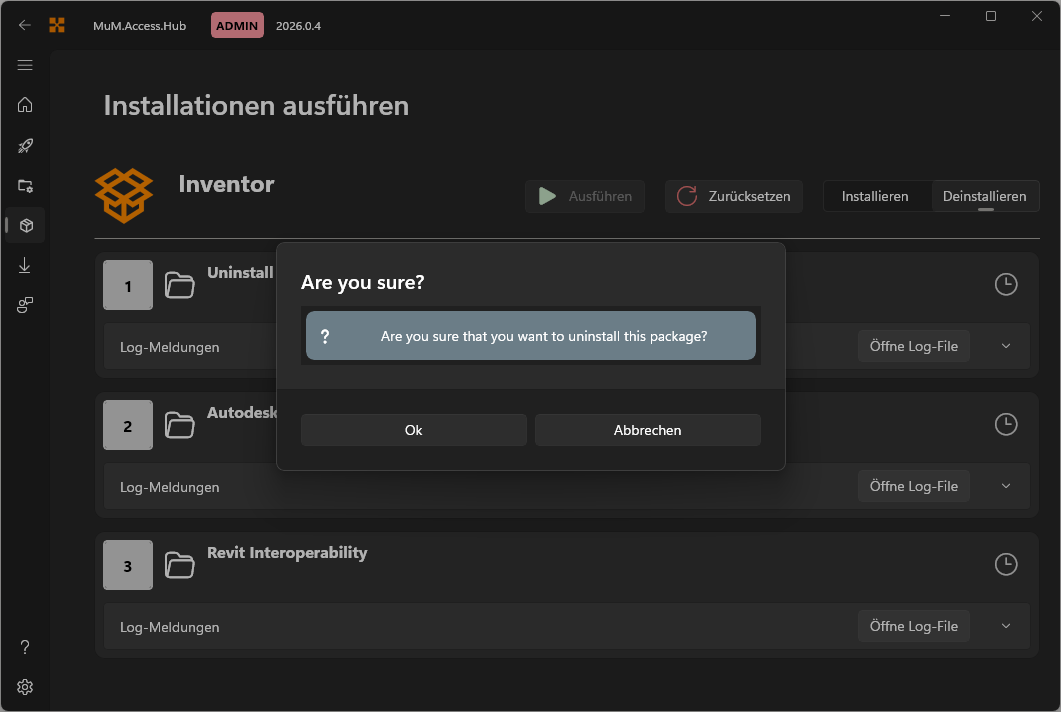Click the clock icon on the Uninstall step
Image resolution: width=1061 pixels, height=712 pixels.
[x=1006, y=285]
